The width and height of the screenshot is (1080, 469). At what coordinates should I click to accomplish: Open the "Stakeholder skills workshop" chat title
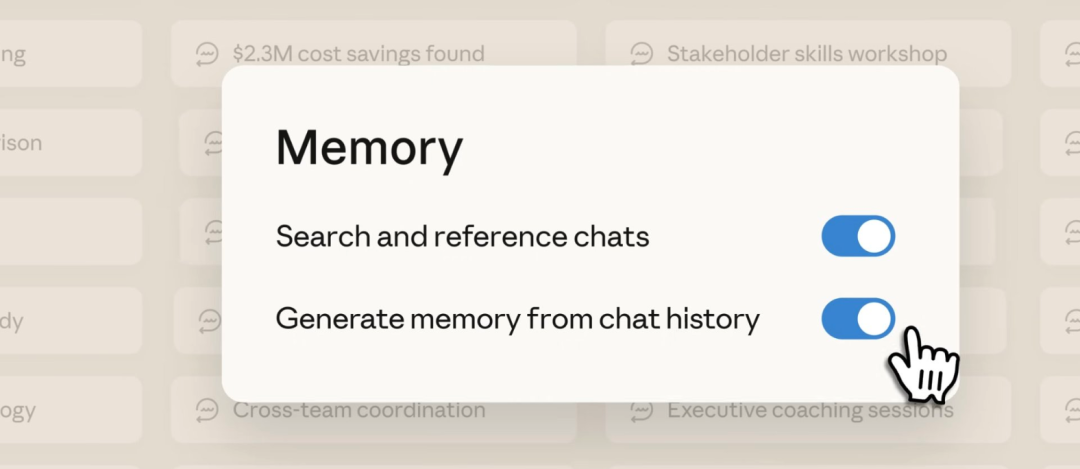coord(806,53)
